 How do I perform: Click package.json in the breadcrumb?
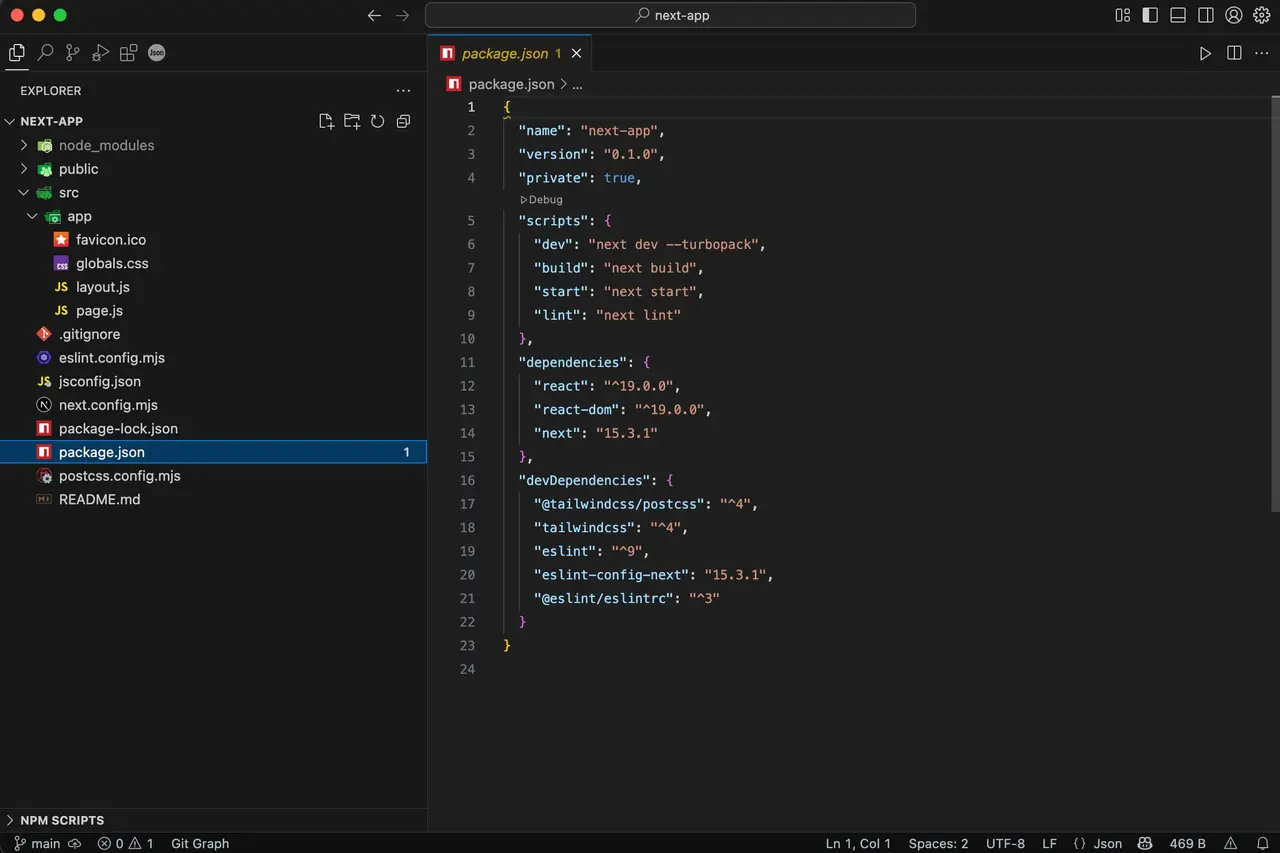click(x=511, y=85)
